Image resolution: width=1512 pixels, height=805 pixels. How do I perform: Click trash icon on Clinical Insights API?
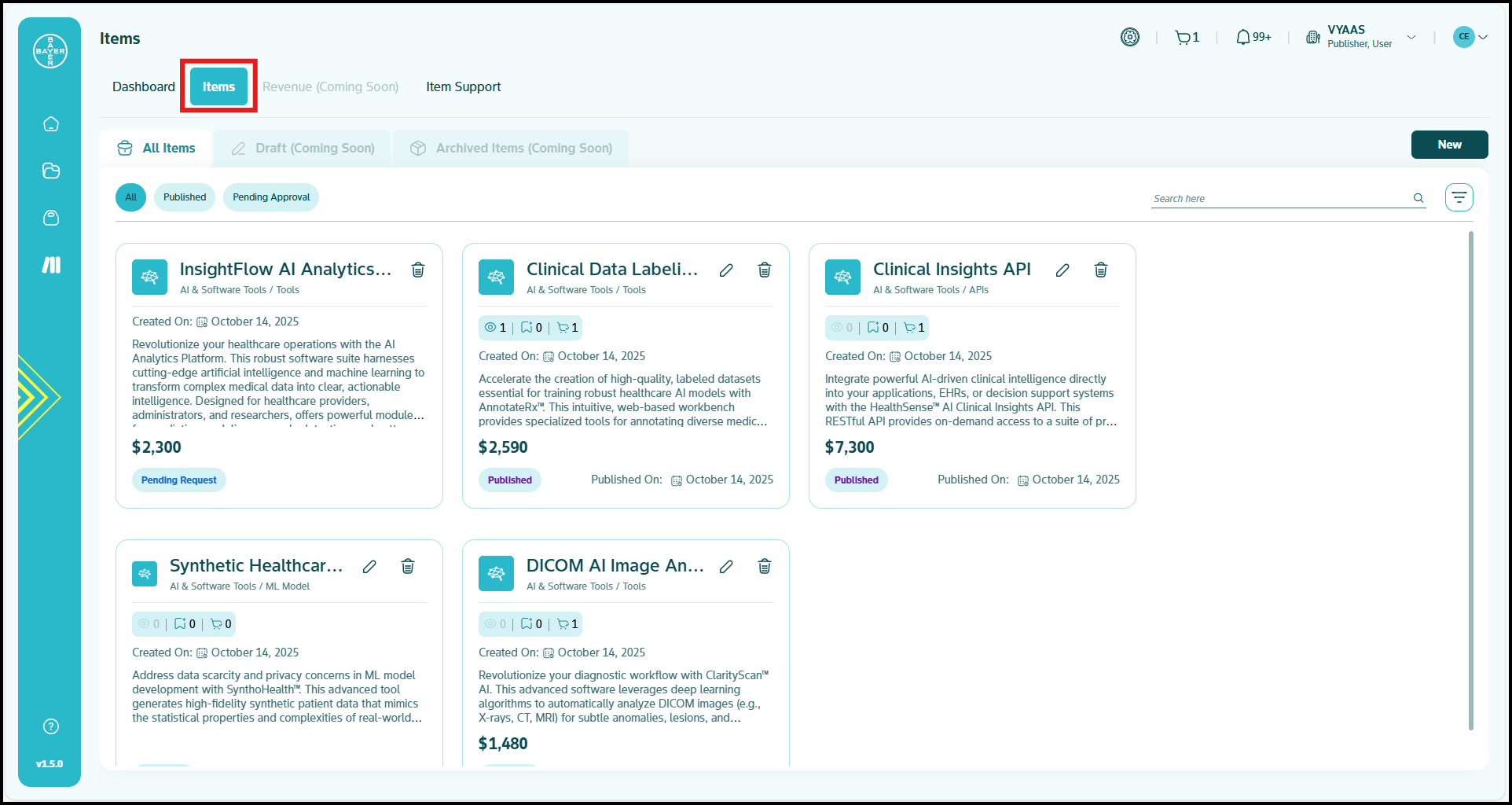click(1101, 270)
